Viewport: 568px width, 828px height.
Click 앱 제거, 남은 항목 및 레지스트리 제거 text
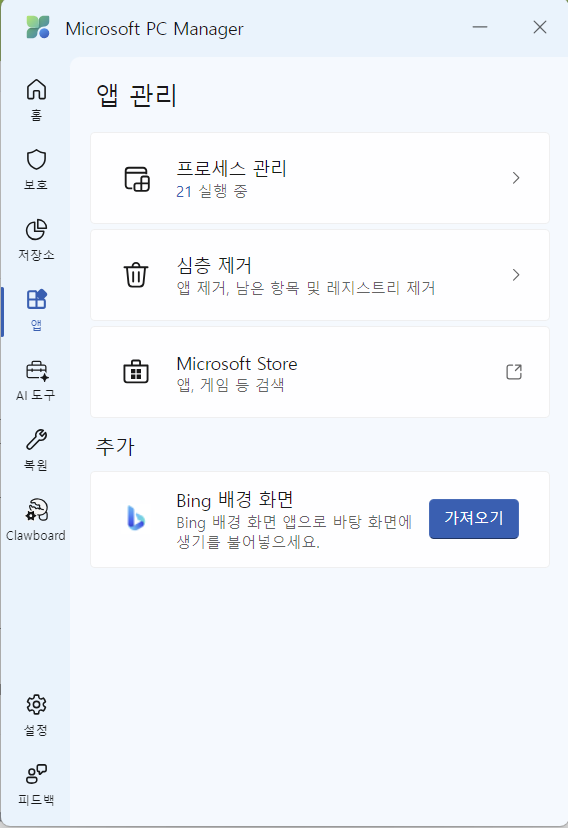pyautogui.click(x=306, y=288)
